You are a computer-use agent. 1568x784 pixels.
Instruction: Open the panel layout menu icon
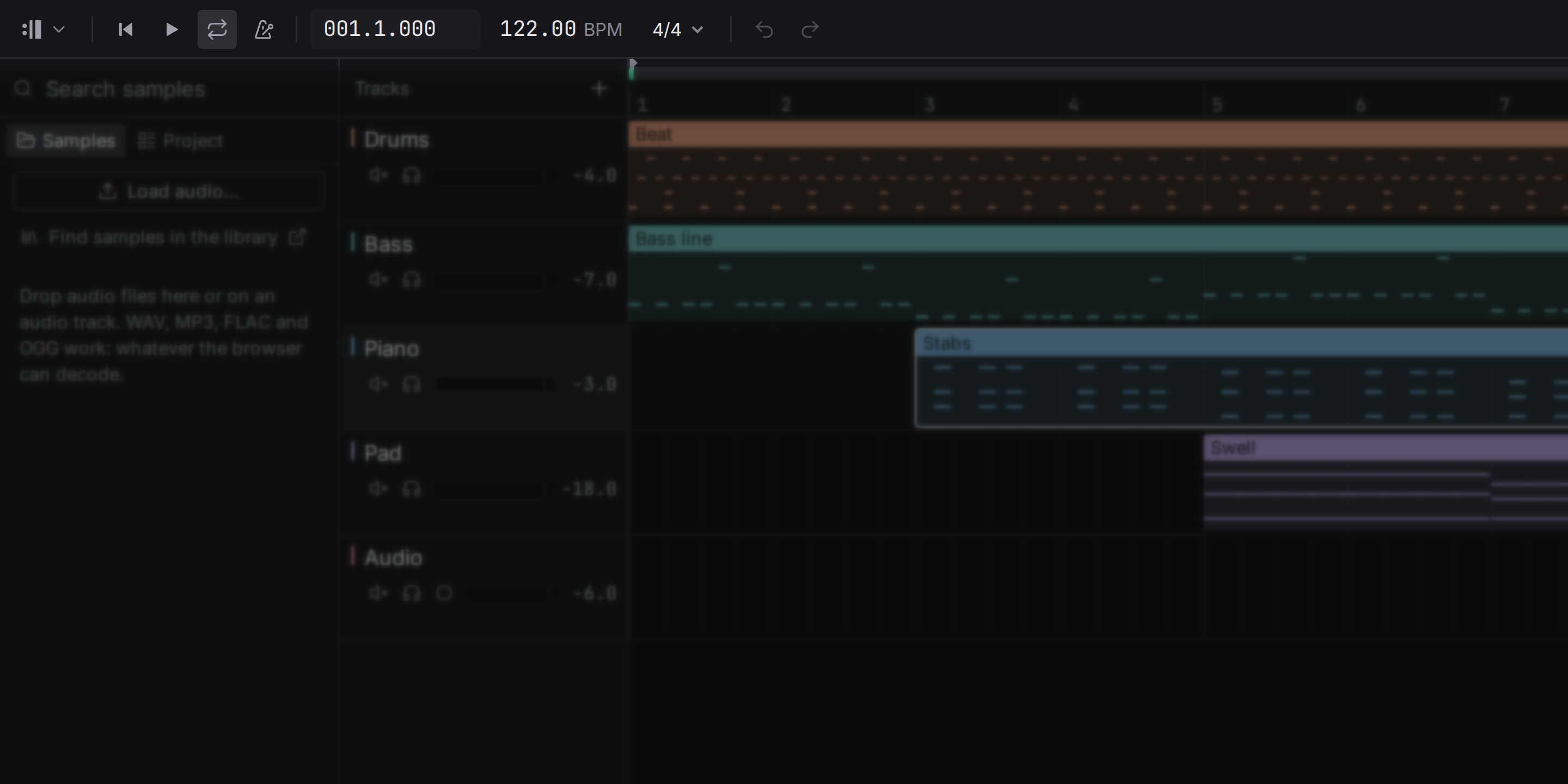tap(32, 29)
